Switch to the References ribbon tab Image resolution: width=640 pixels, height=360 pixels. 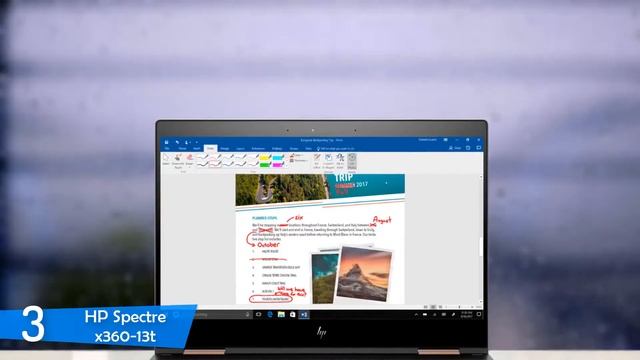pyautogui.click(x=258, y=149)
